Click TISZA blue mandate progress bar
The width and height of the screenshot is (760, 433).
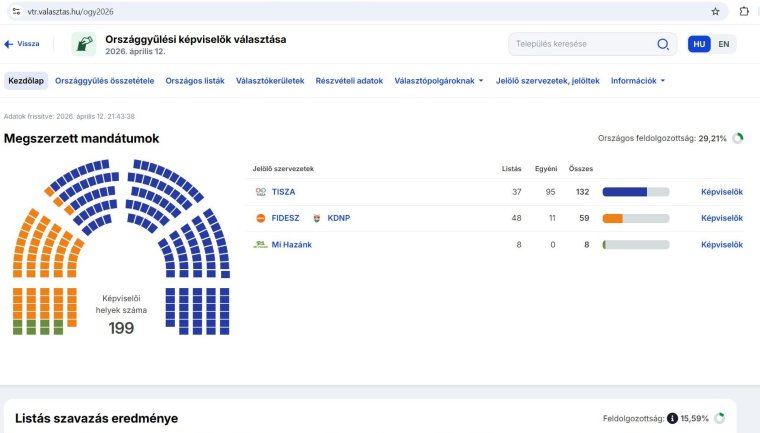click(635, 192)
